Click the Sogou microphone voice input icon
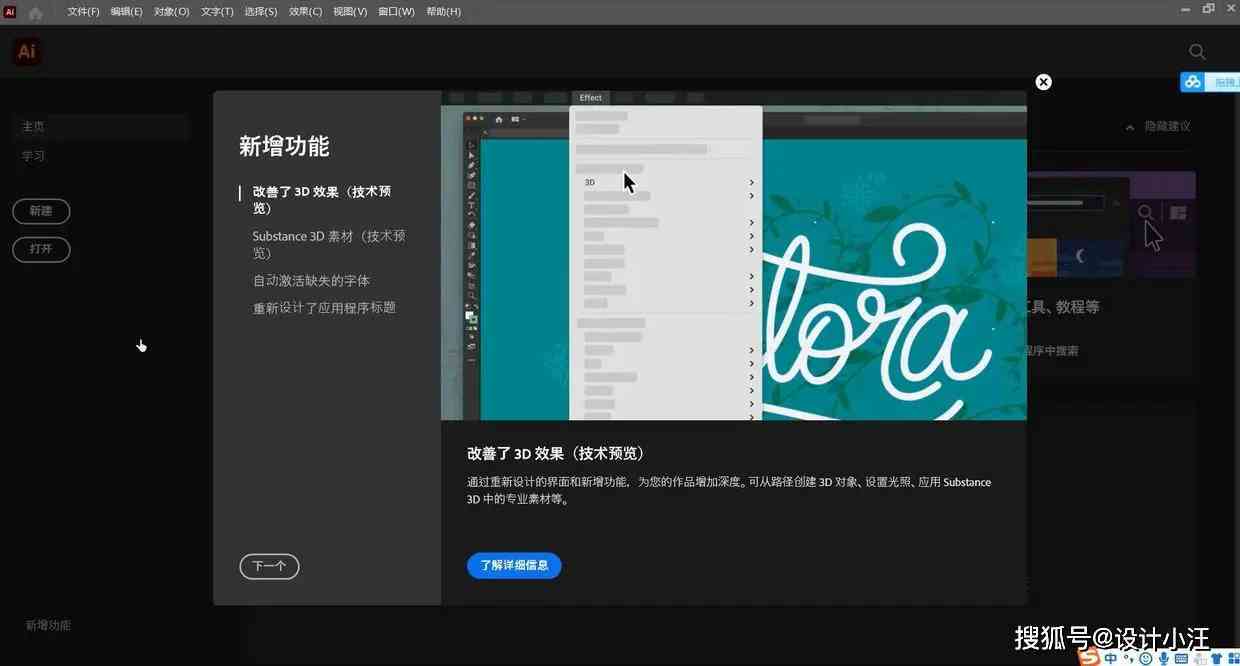Viewport: 1240px width, 666px height. (x=1164, y=659)
